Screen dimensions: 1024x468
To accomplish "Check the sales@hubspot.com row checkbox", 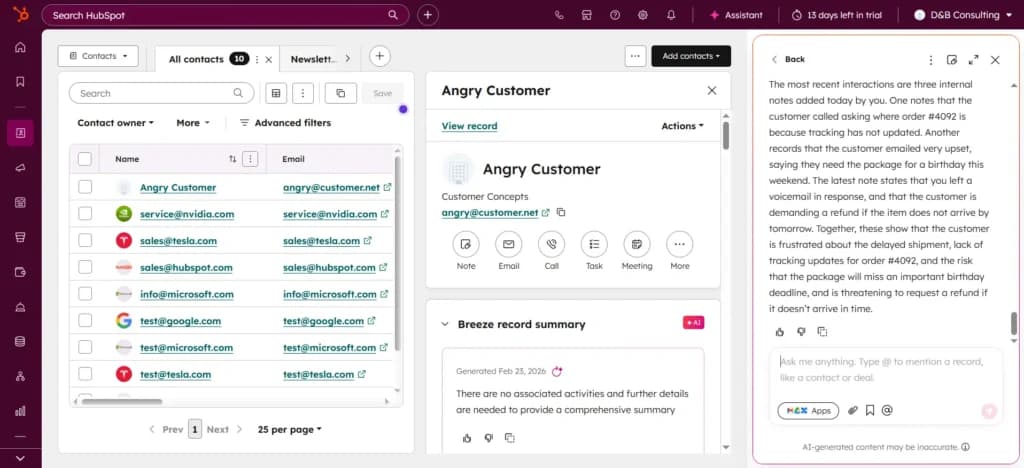I will tap(85, 267).
